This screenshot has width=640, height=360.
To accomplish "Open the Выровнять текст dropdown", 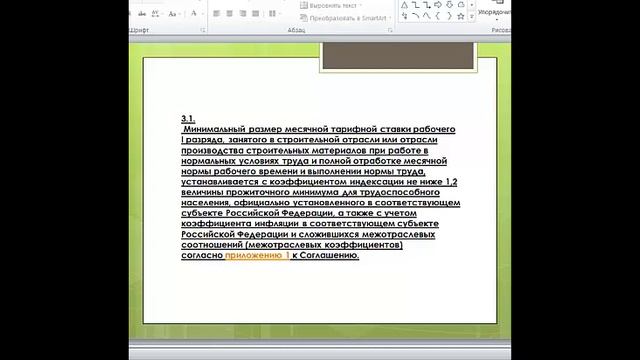I will coord(331,6).
